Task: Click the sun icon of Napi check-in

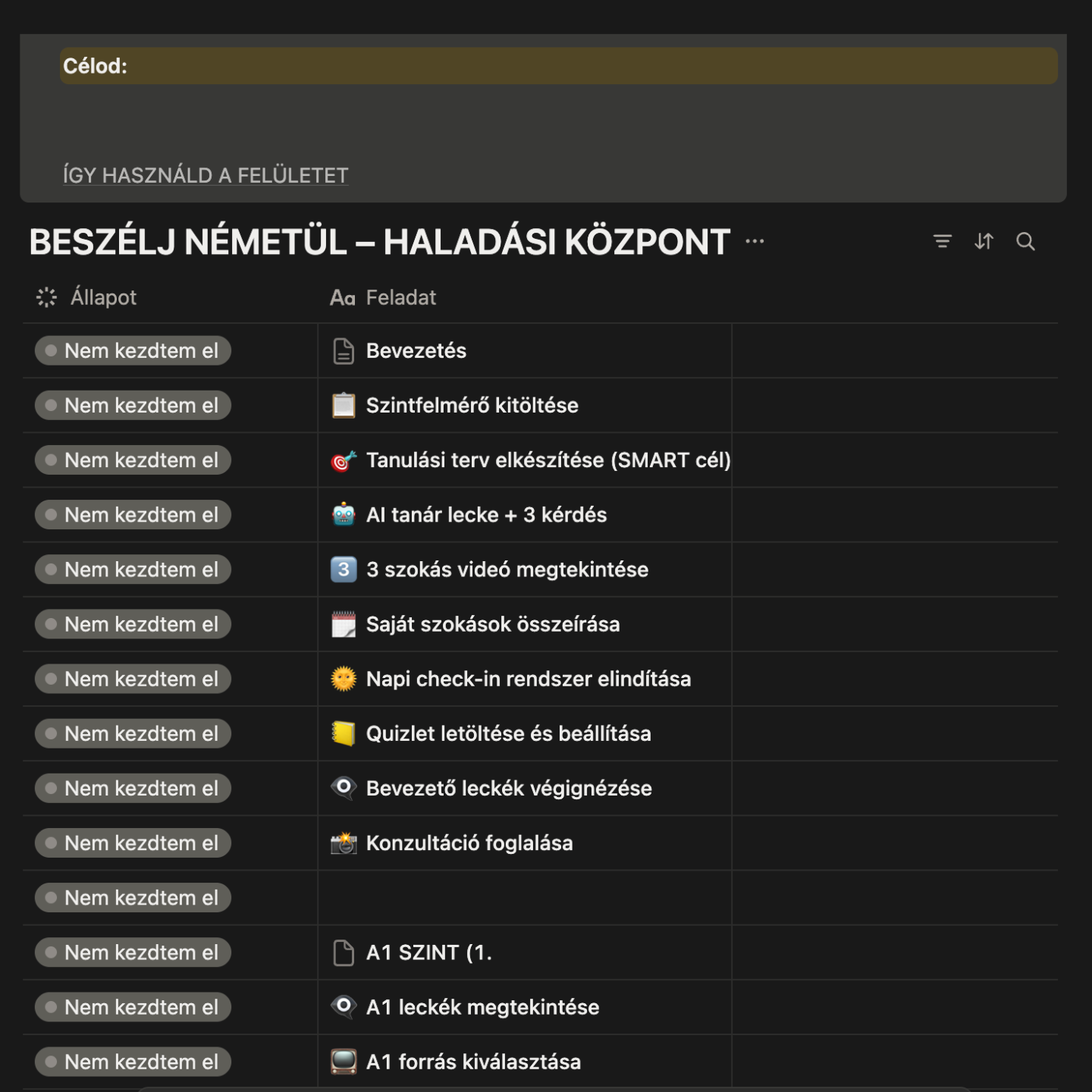Action: coord(344,679)
